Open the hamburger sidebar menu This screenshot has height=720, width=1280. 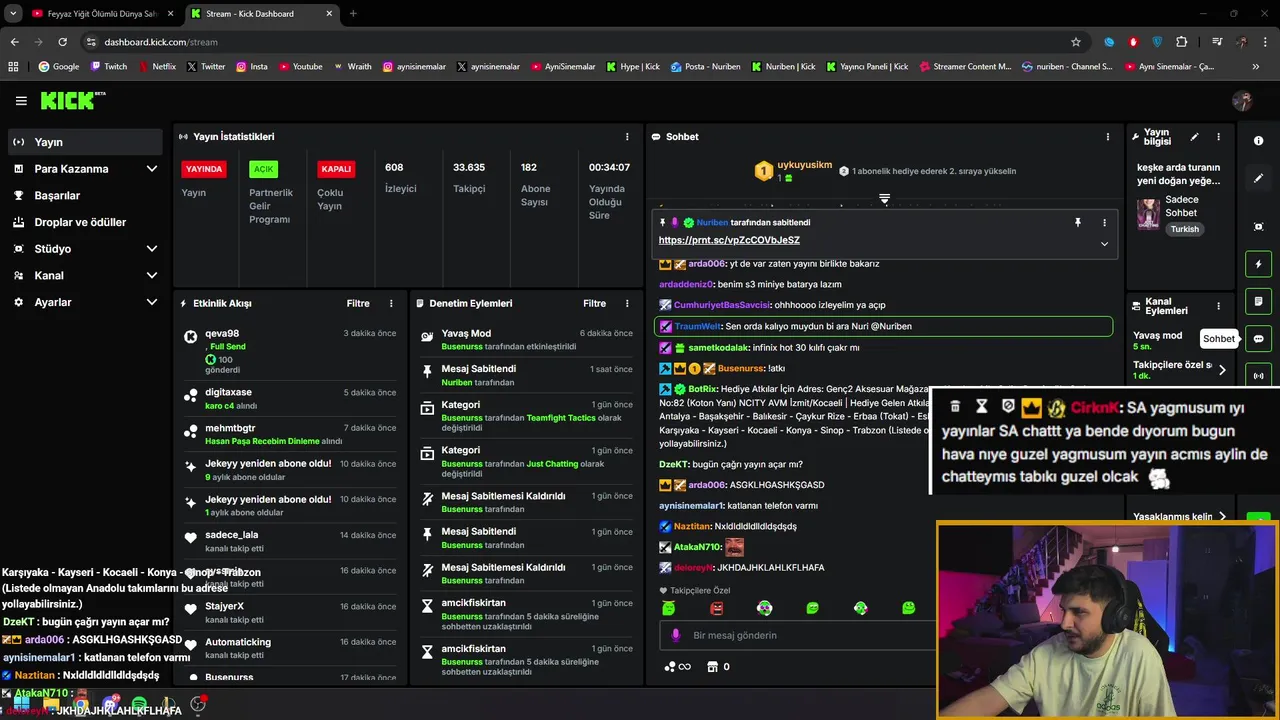(21, 101)
